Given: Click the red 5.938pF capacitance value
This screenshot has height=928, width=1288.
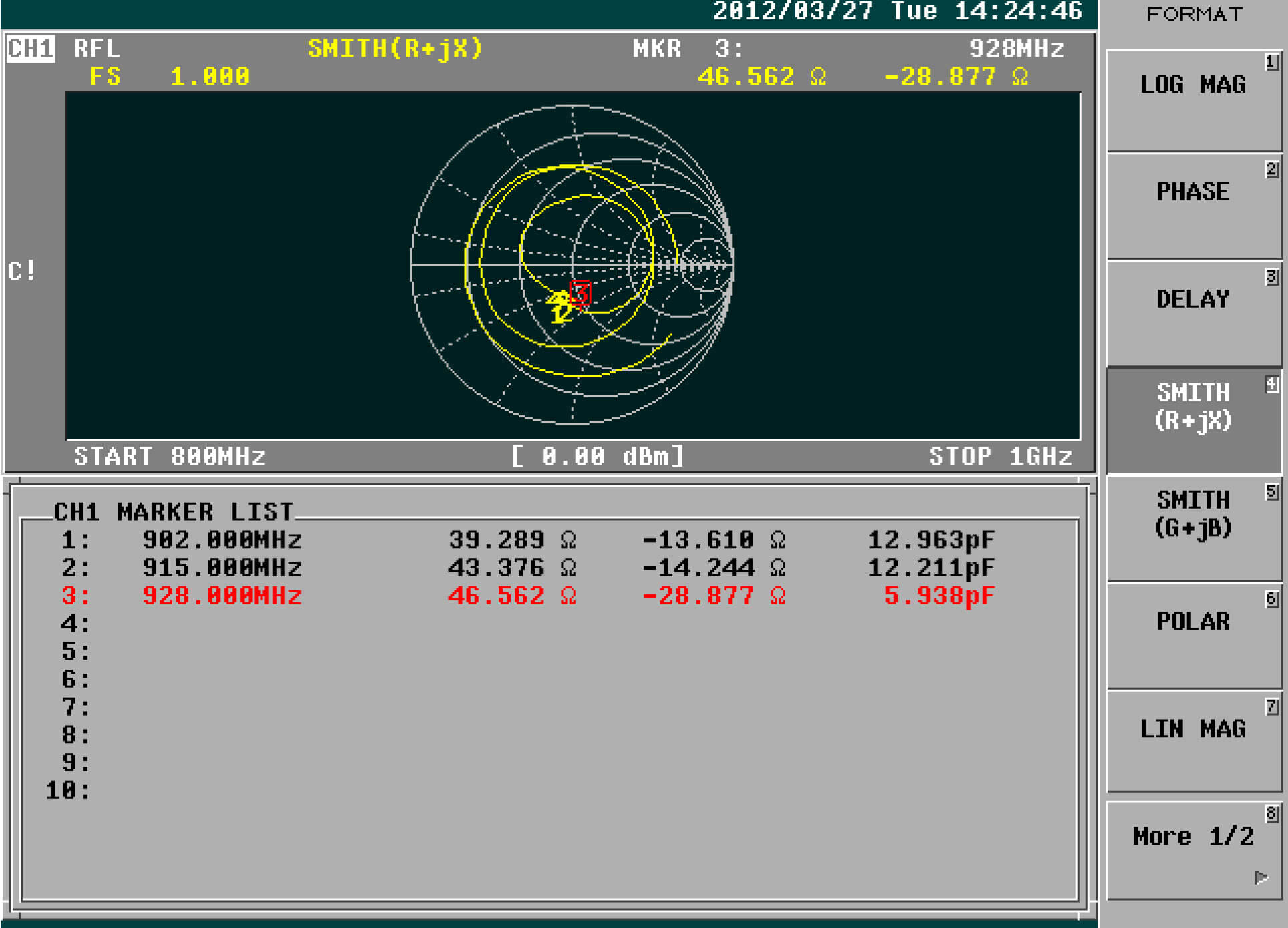Looking at the screenshot, I should click(939, 596).
